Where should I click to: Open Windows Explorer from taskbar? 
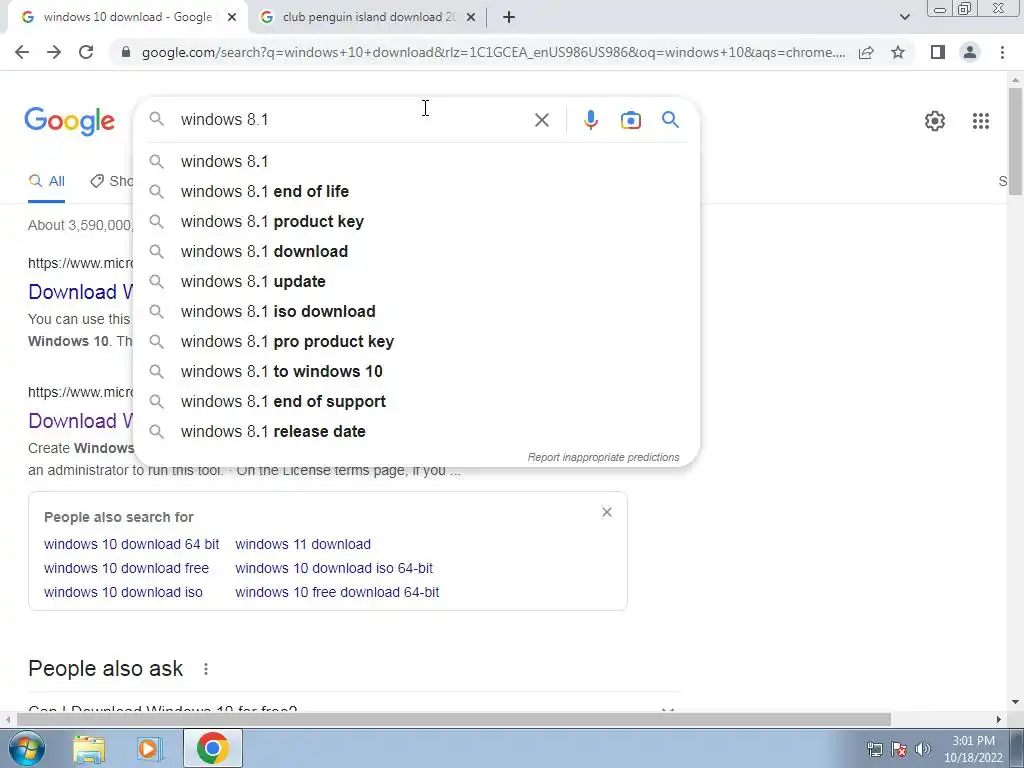click(x=89, y=748)
